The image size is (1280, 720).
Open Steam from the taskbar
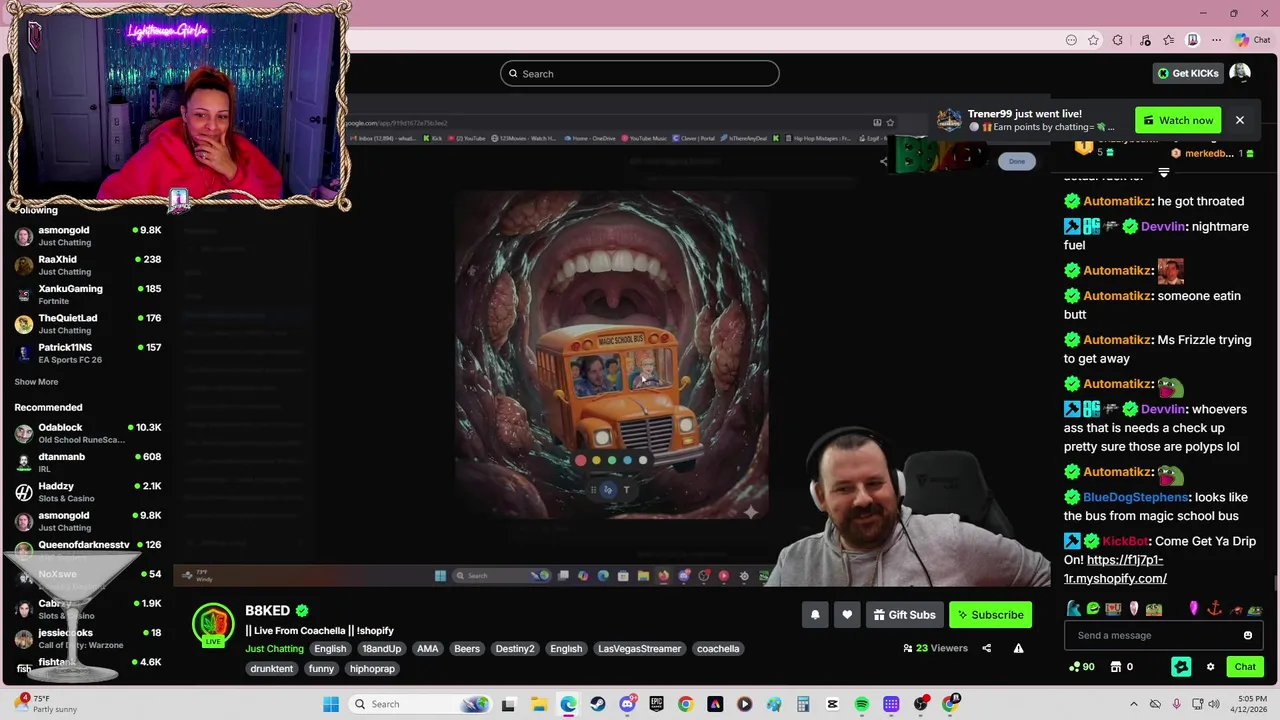click(x=598, y=704)
